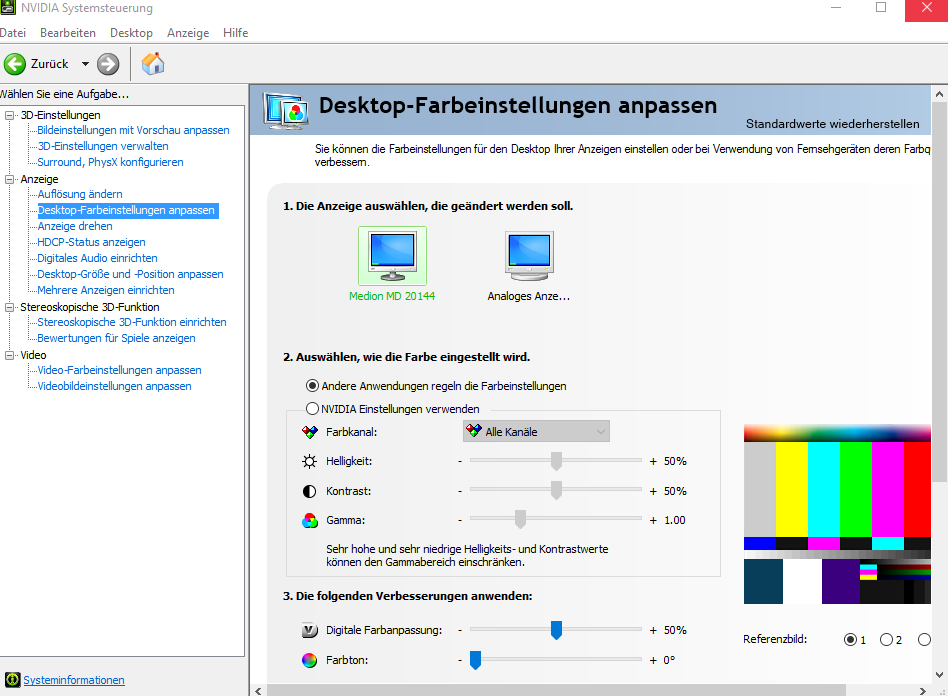Open Anzeige drehen
Image resolution: width=948 pixels, height=696 pixels.
[x=75, y=226]
